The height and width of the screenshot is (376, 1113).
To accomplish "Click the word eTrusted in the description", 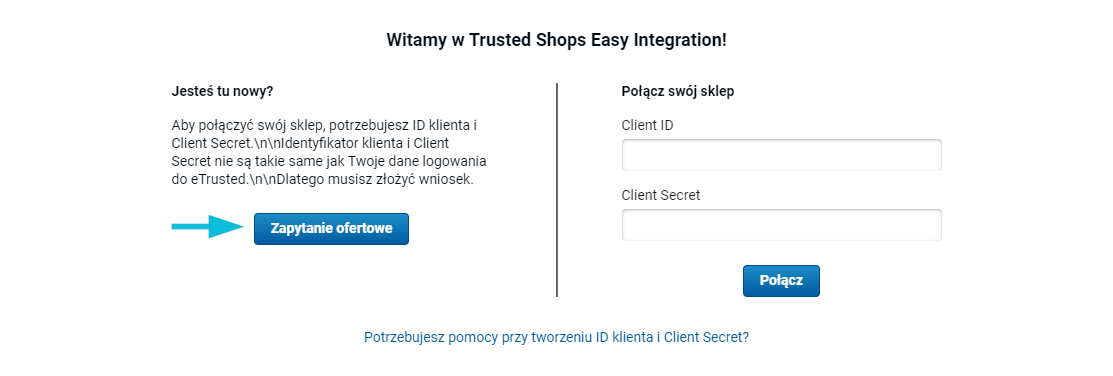I will pos(214,179).
